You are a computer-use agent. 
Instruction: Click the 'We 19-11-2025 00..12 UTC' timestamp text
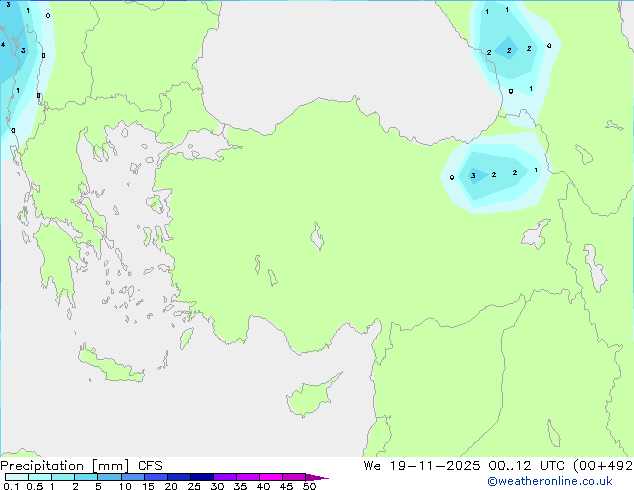pos(466,466)
